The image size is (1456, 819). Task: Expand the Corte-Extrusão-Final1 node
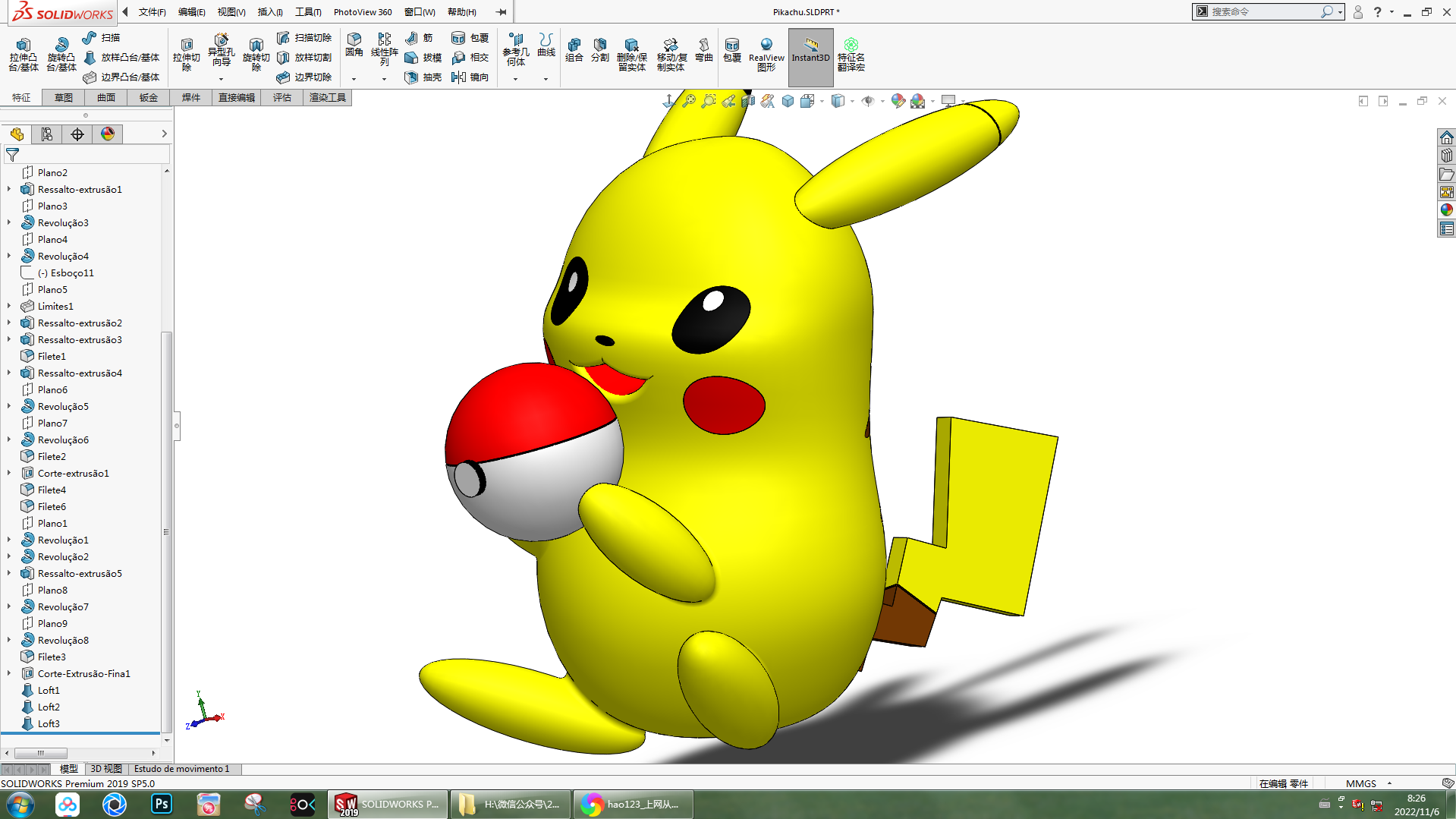tap(9, 673)
